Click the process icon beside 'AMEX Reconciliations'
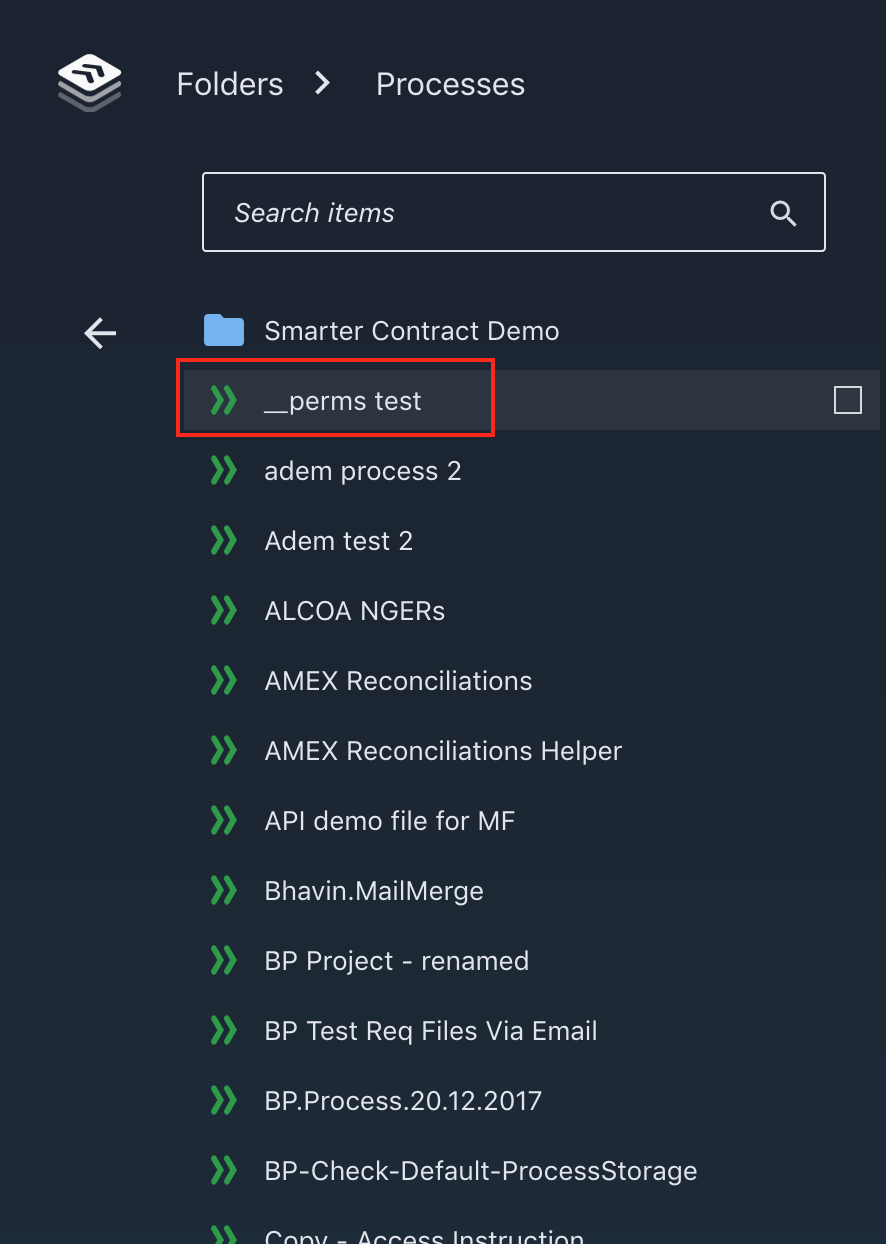Viewport: 886px width, 1244px height. click(223, 680)
